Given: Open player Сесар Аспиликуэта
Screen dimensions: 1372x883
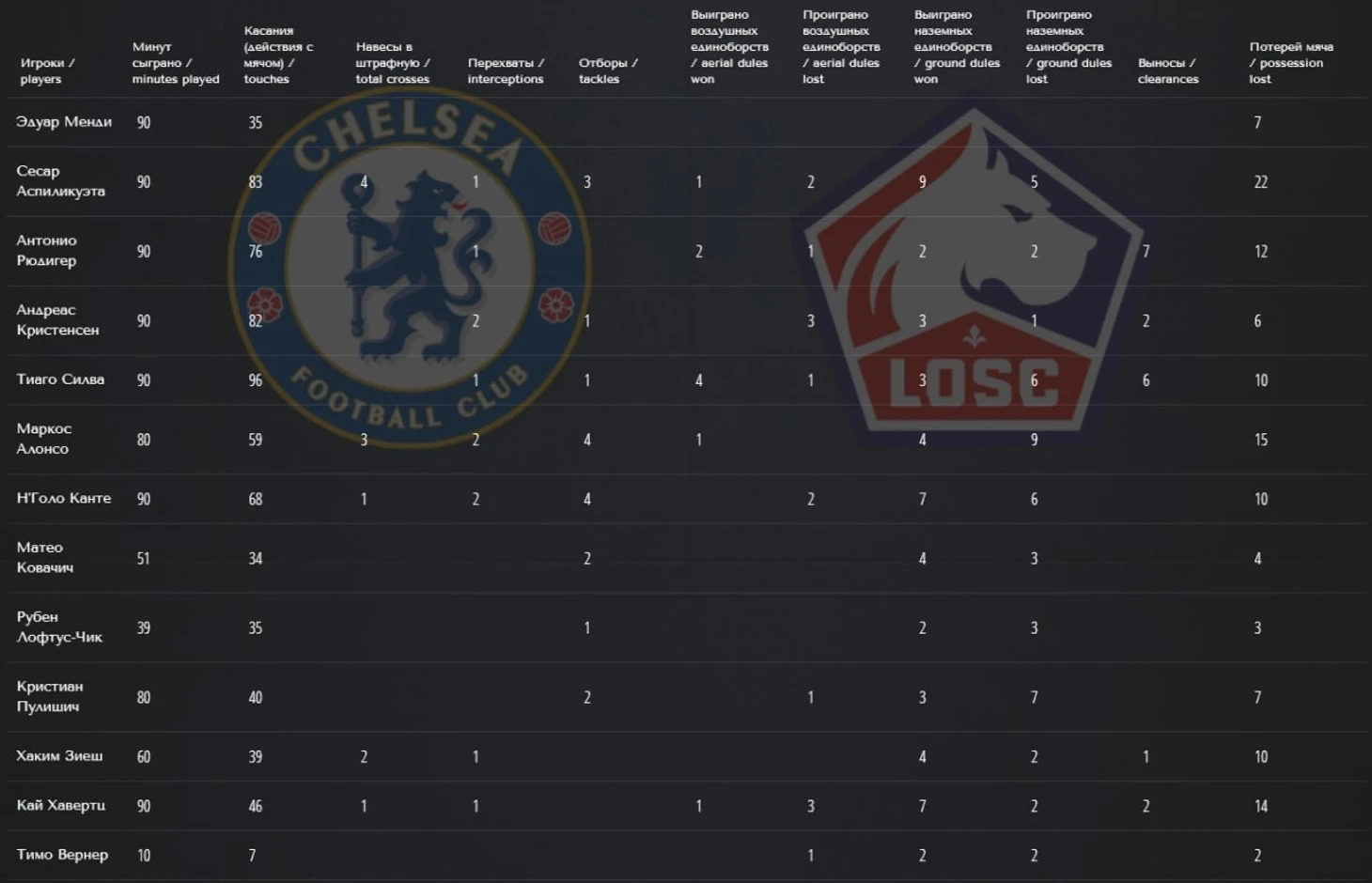Looking at the screenshot, I should (61, 181).
